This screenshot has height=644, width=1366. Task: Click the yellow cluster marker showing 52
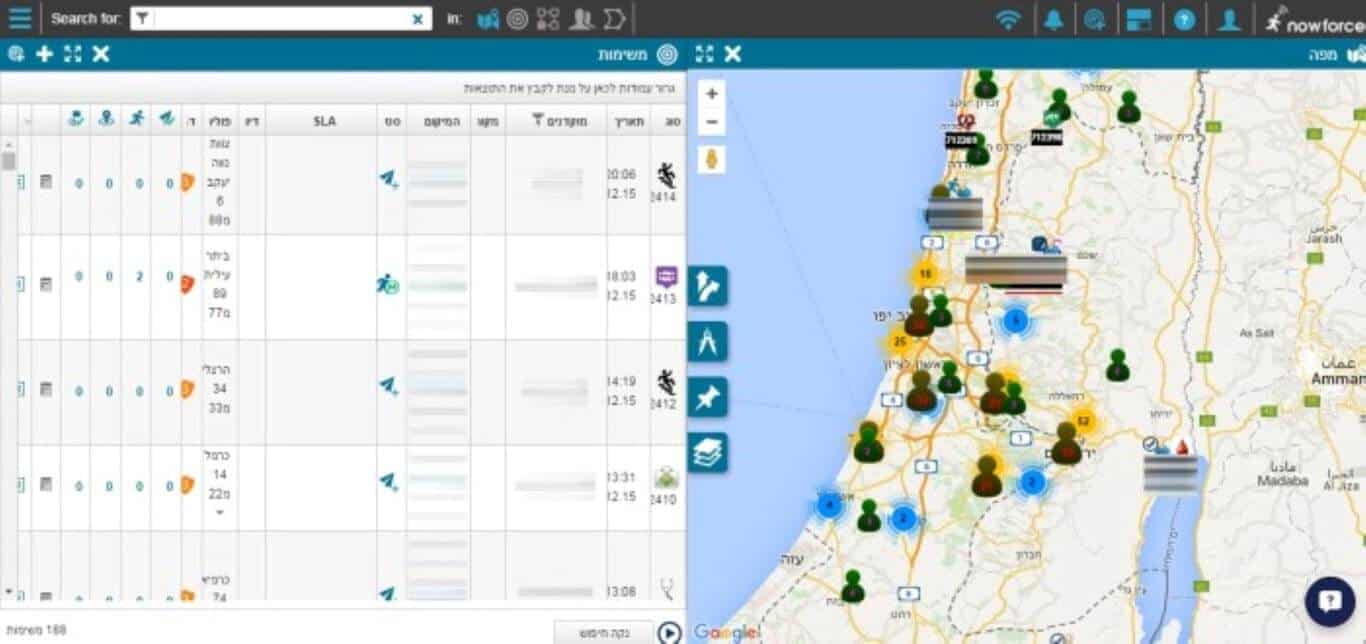click(x=1082, y=421)
